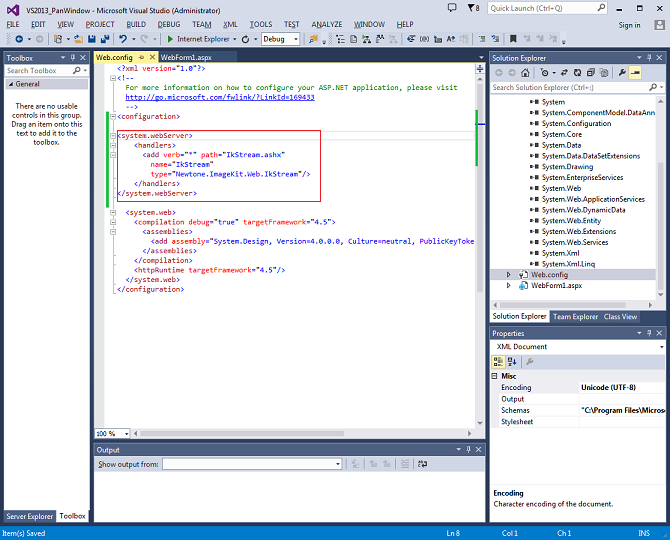
Task: Open the FILE menu
Action: [x=13, y=25]
